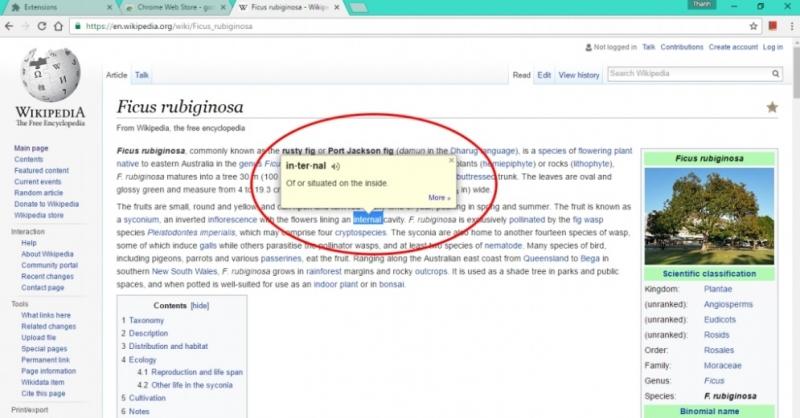The width and height of the screenshot is (800, 418).
Task: Open Chrome's three-dot menu
Action: (x=792, y=26)
